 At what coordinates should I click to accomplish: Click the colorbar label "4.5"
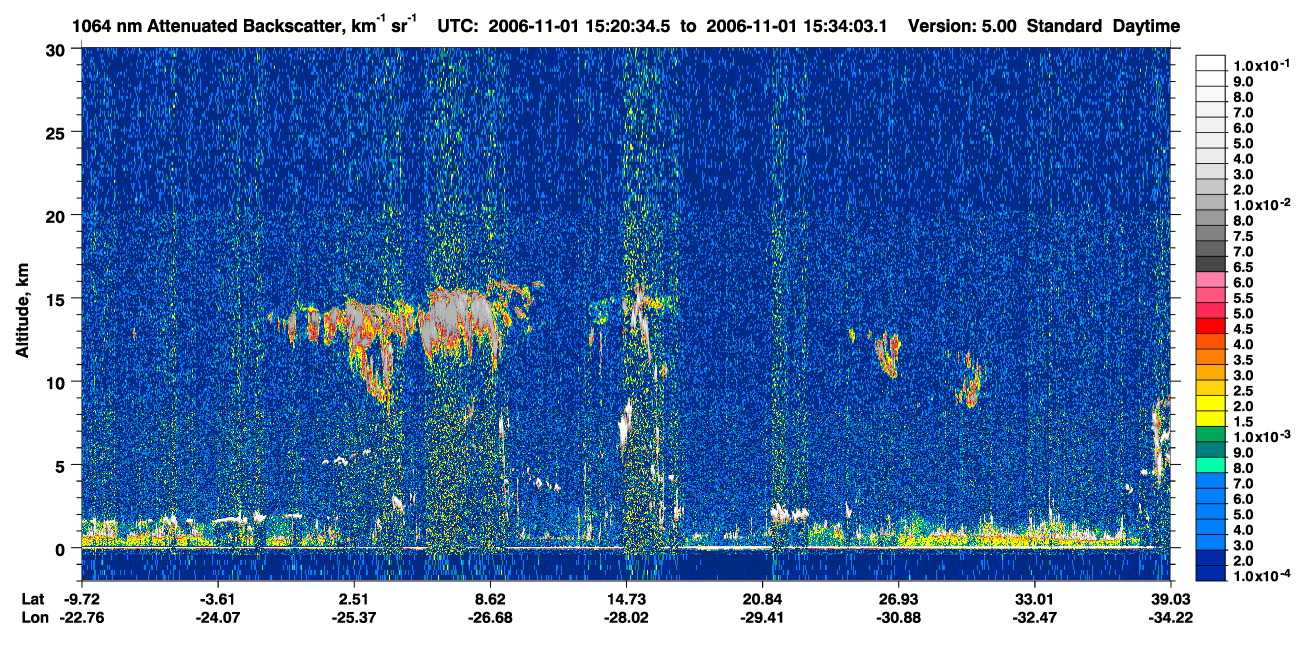(1243, 329)
